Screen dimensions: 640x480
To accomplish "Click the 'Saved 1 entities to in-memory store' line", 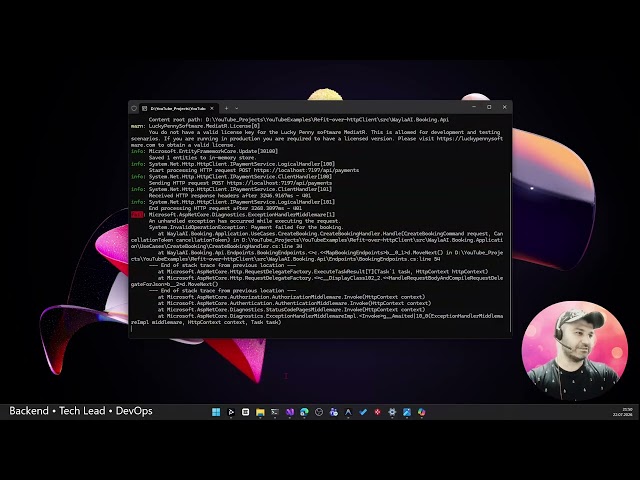I will click(x=202, y=158).
